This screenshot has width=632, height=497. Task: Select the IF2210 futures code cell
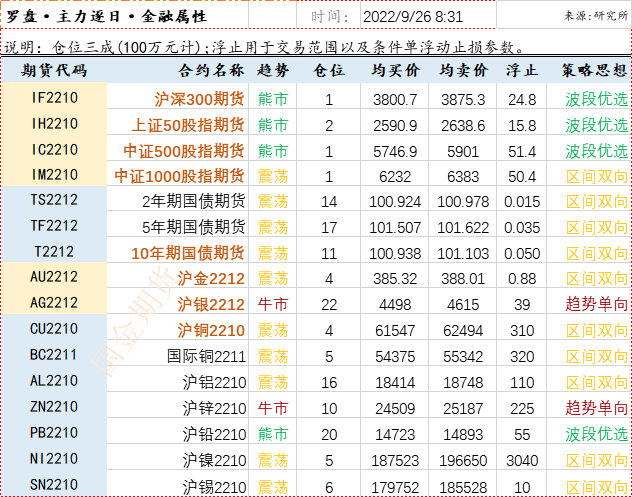pos(54,98)
